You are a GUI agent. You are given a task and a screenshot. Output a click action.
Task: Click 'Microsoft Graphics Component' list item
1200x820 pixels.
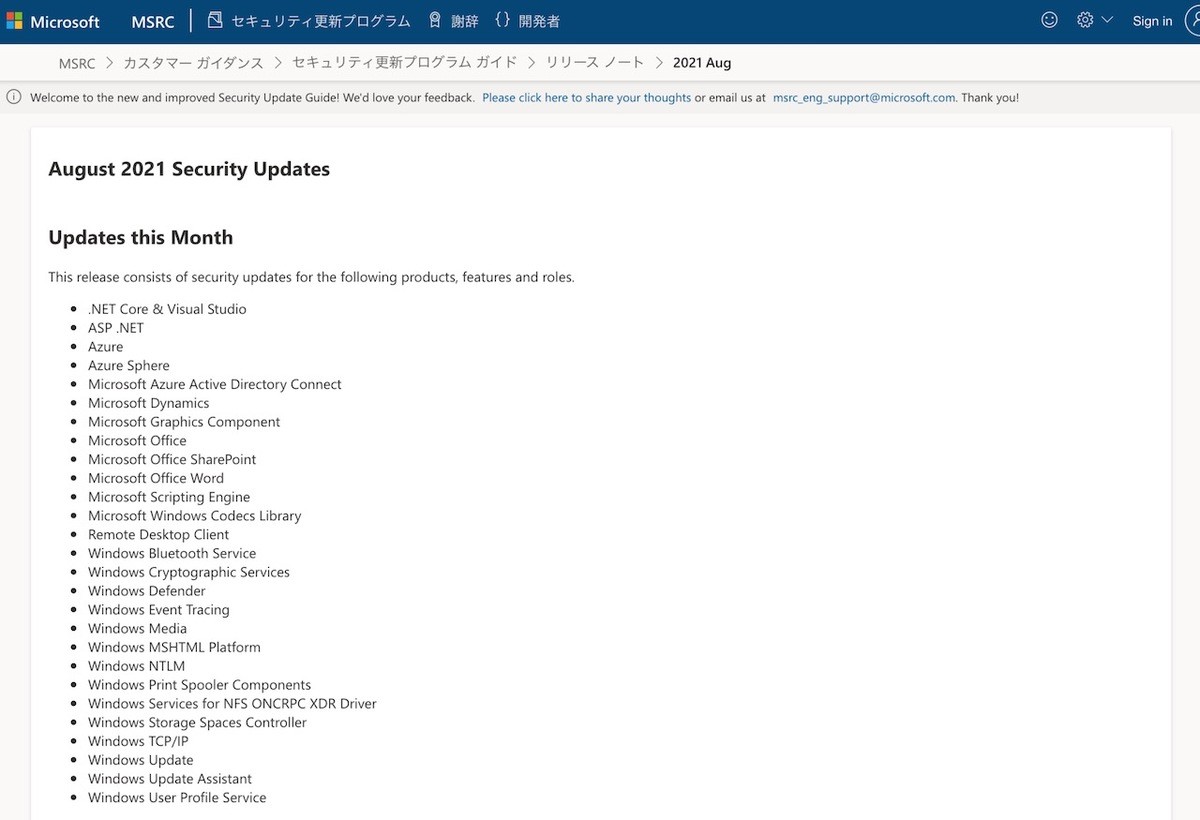pyautogui.click(x=184, y=422)
